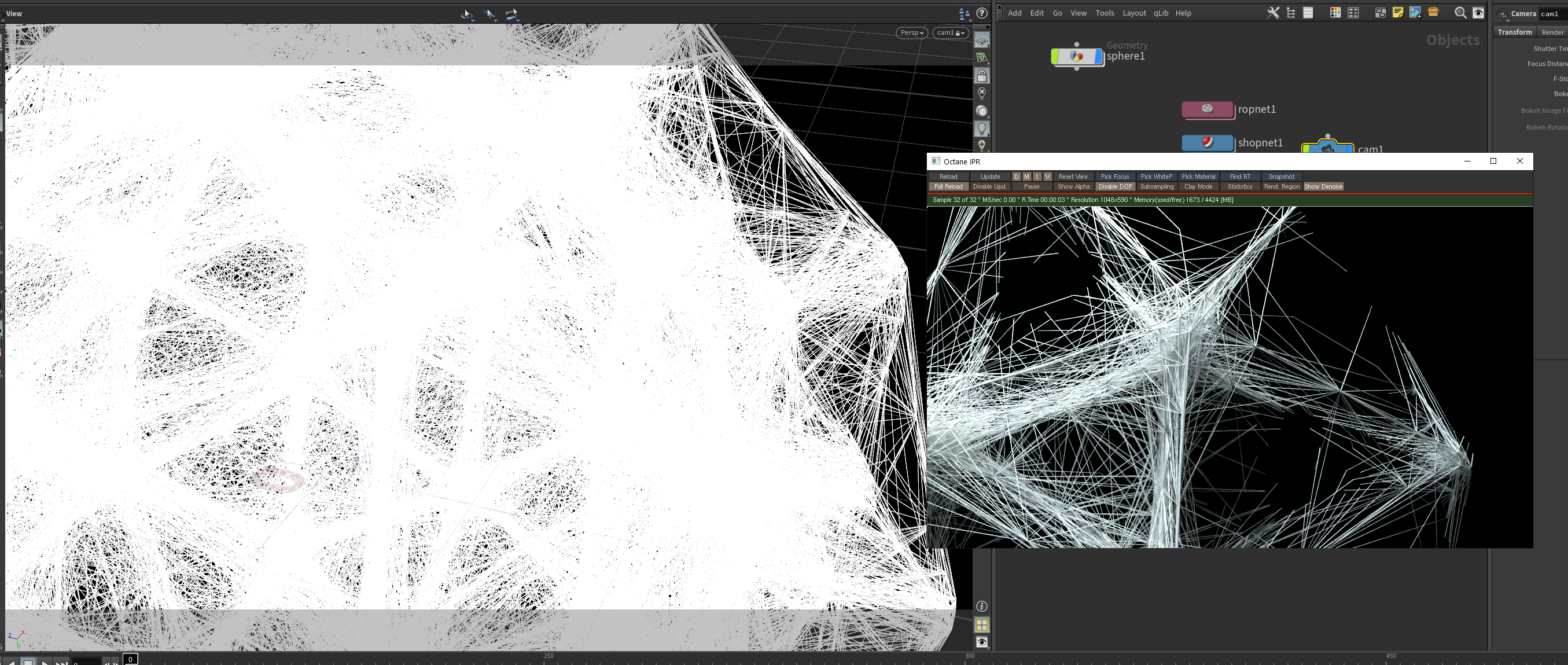Viewport: 1568px width, 665px height.
Task: Click the tree view list-mode icon
Action: point(1290,13)
